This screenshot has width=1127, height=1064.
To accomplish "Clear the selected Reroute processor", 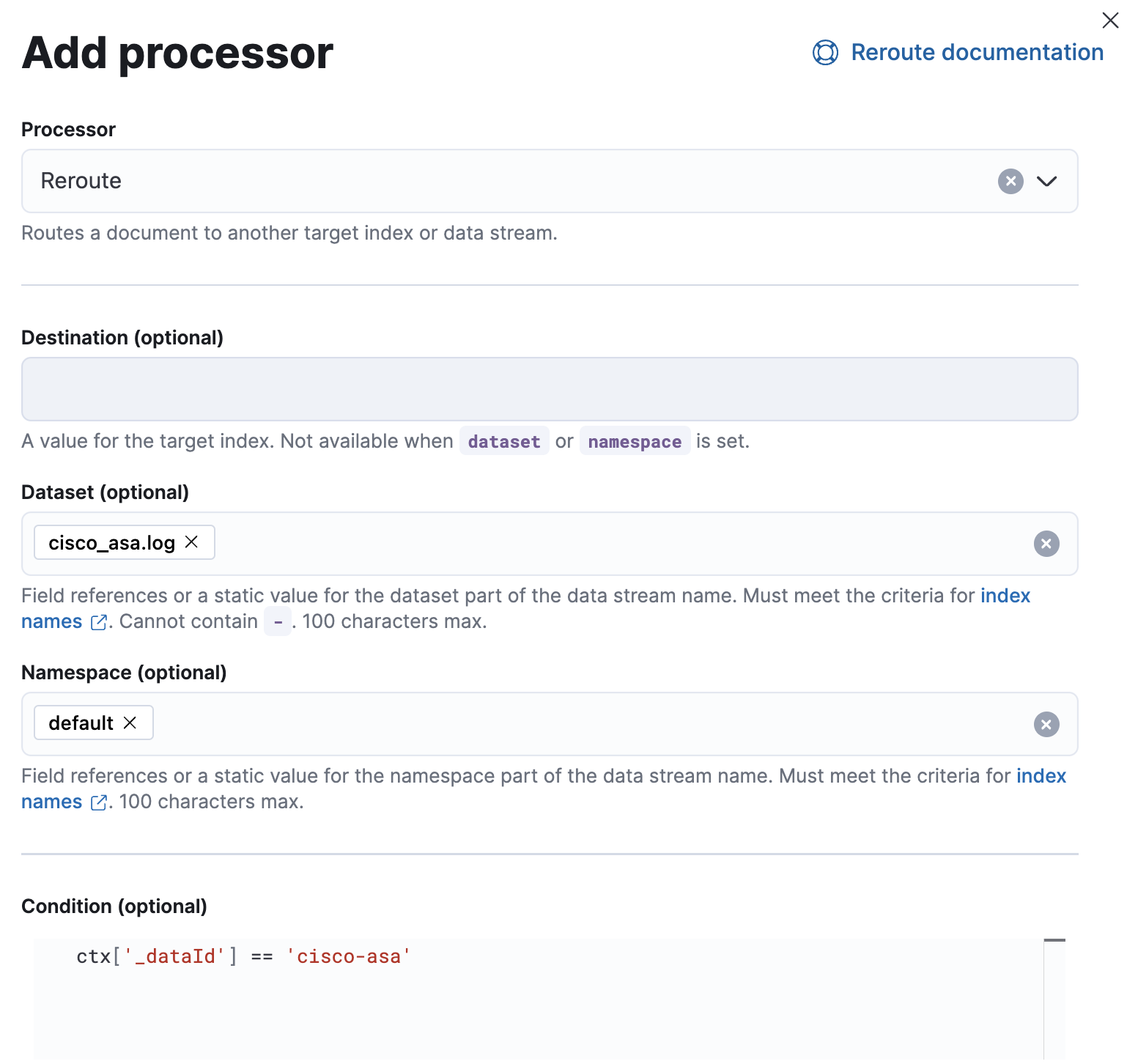I will [x=1010, y=181].
